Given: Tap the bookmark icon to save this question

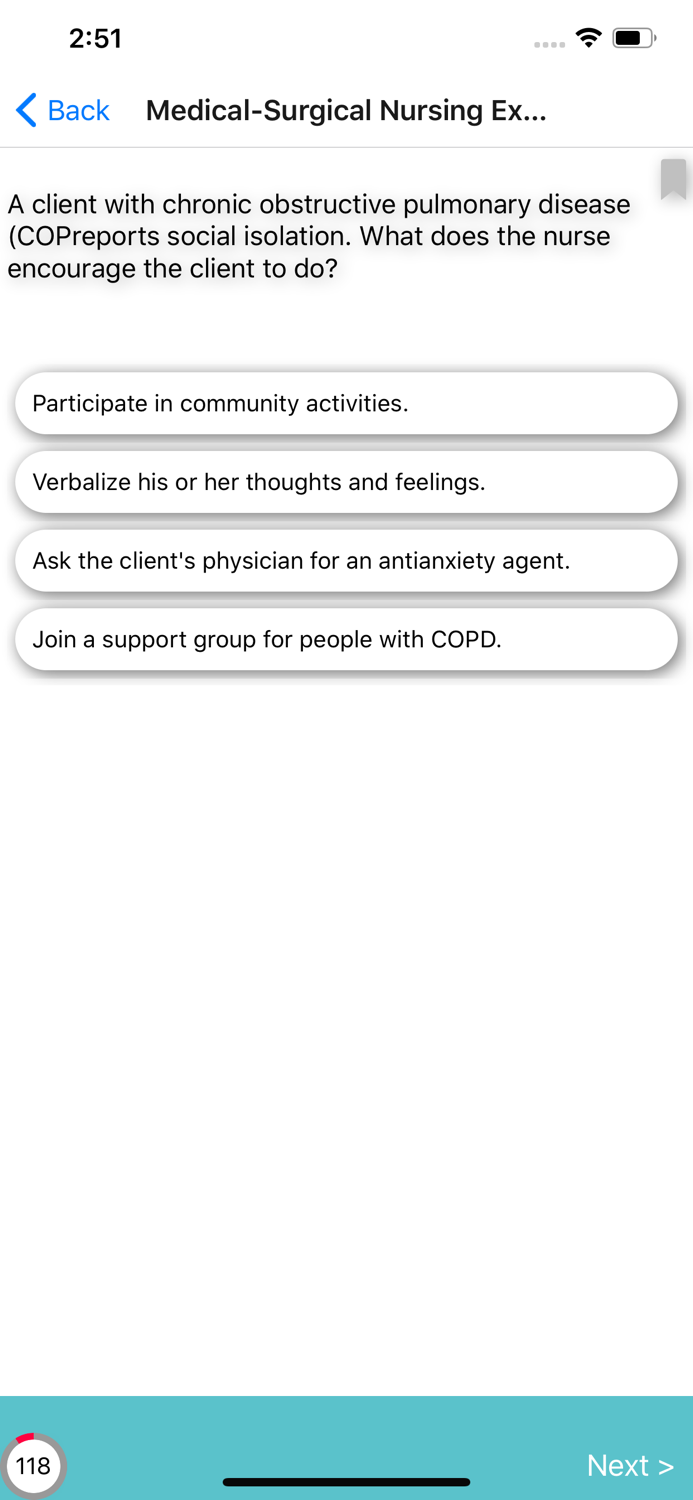Looking at the screenshot, I should click(674, 182).
